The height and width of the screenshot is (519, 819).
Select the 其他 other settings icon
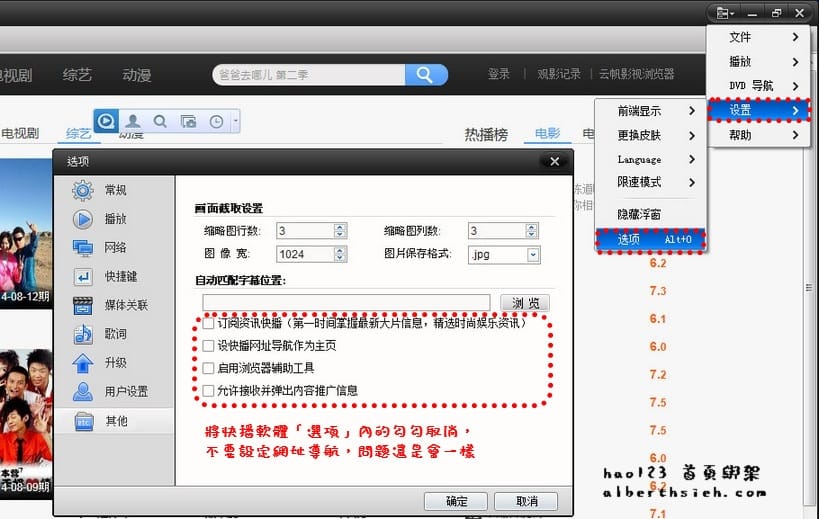[84, 421]
